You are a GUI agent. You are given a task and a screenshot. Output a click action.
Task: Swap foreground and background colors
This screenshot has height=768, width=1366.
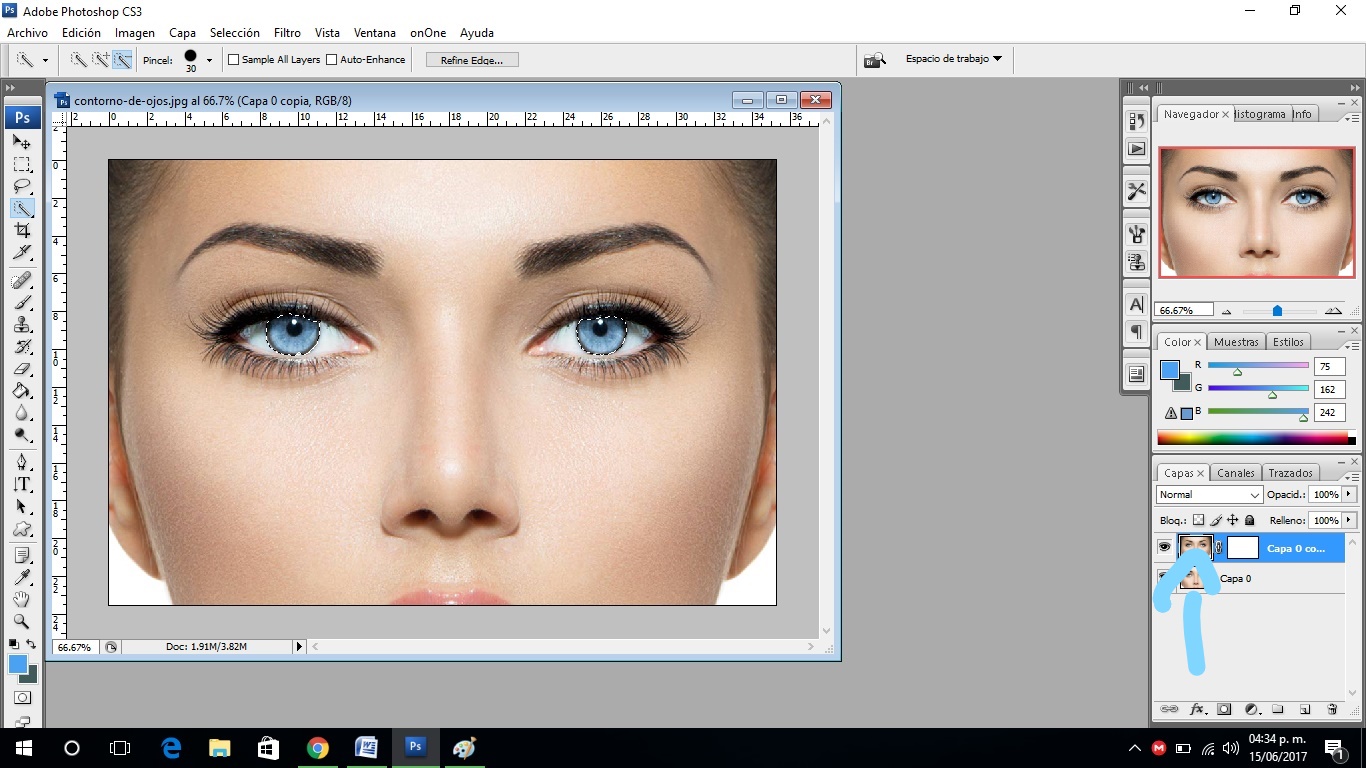31,644
